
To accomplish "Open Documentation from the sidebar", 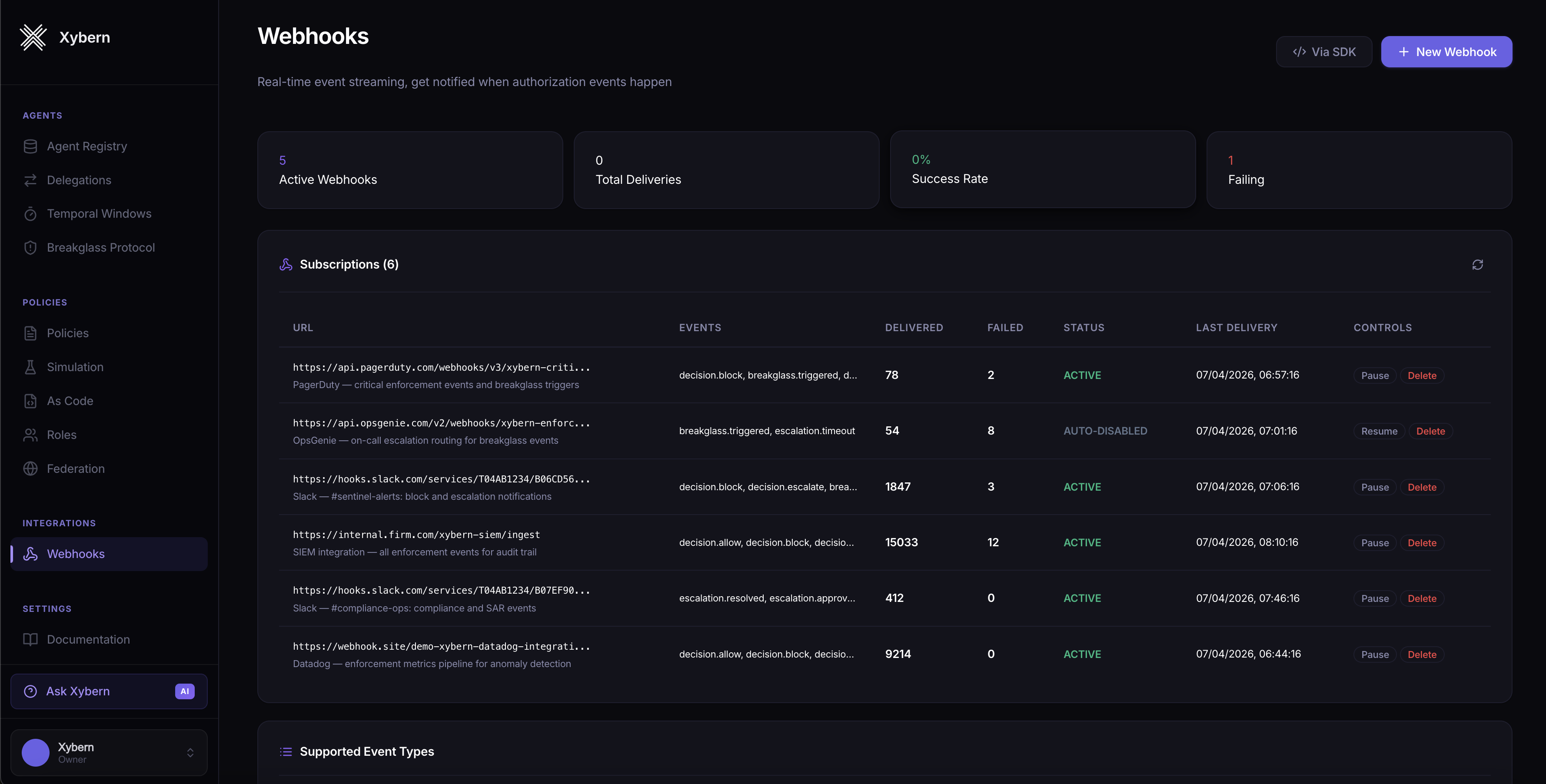I will [x=88, y=639].
